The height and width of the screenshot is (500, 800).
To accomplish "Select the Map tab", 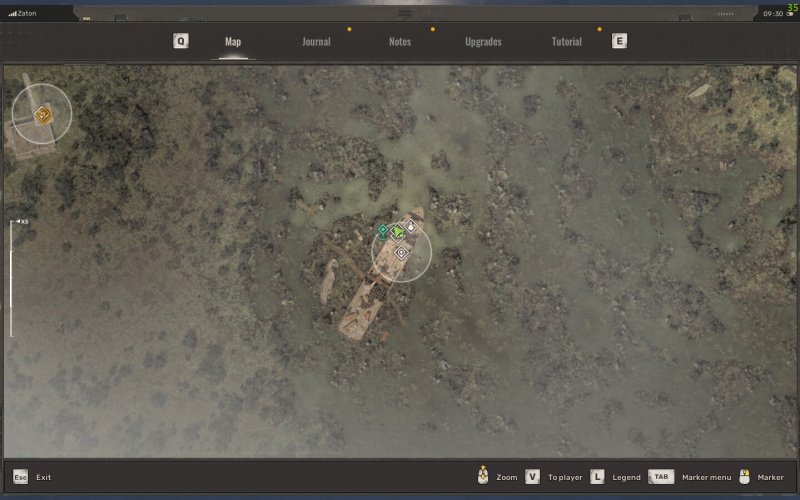I will click(233, 42).
